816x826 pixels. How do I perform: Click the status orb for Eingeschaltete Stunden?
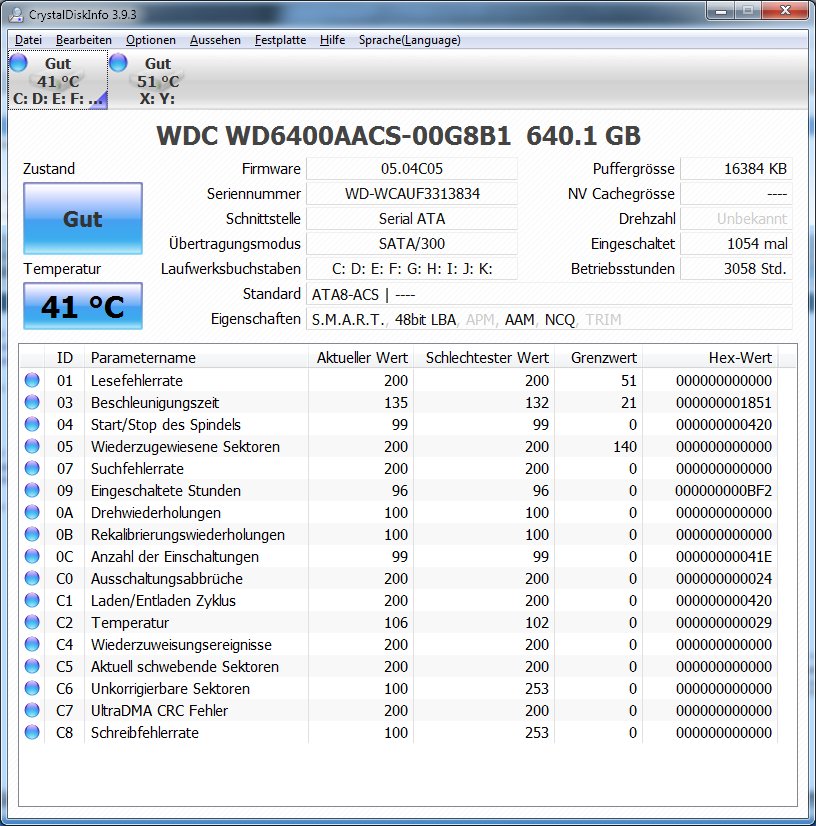(x=32, y=490)
